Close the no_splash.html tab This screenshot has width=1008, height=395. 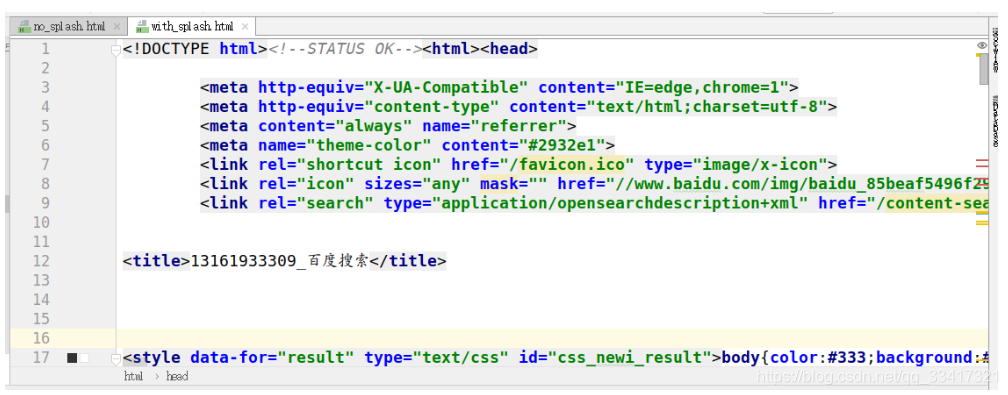[116, 26]
